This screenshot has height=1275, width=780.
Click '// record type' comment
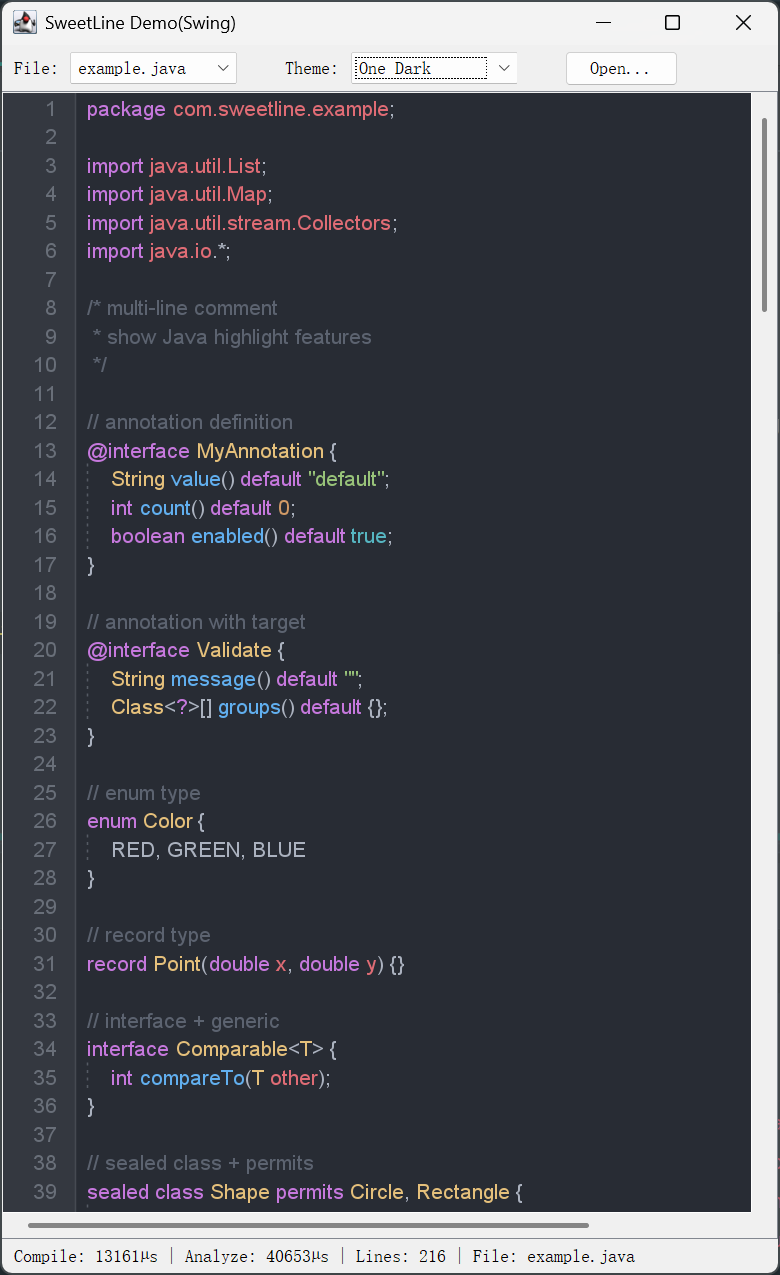[149, 935]
